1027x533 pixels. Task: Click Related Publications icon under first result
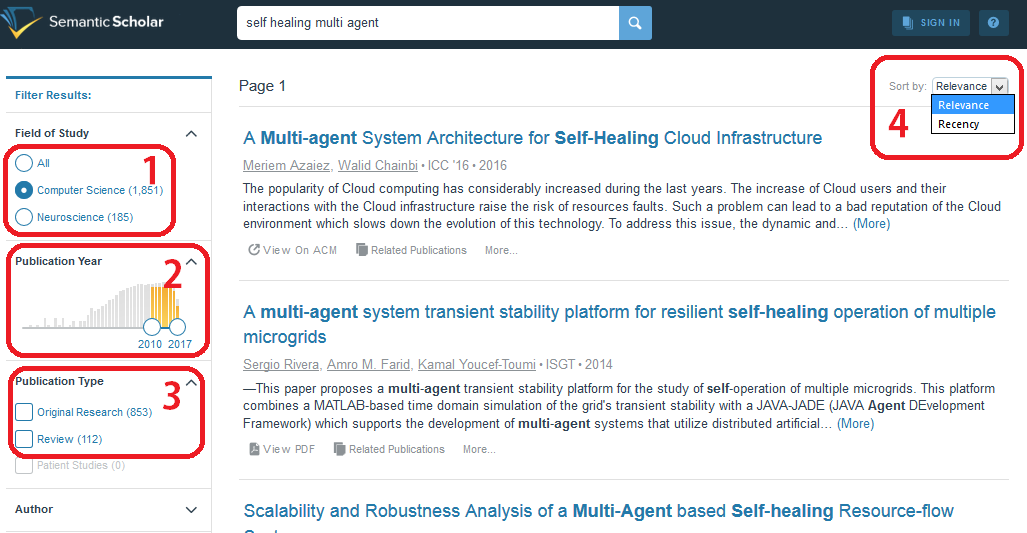coord(362,250)
